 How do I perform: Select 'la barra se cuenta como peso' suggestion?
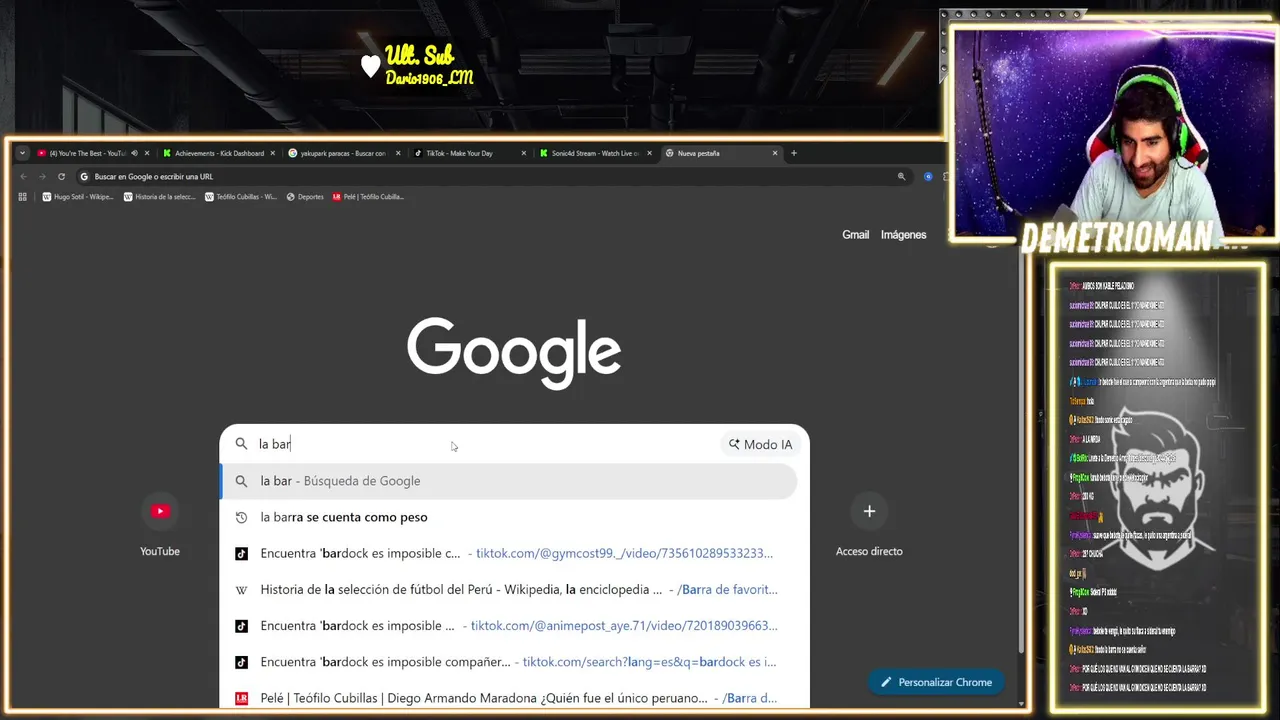tap(509, 517)
